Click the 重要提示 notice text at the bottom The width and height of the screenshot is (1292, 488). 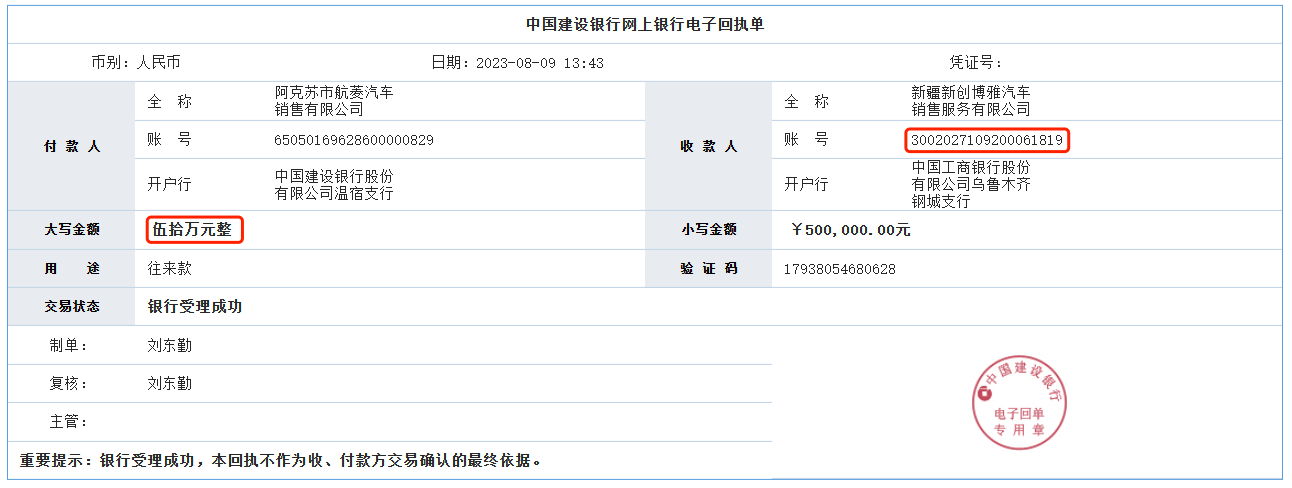[281, 461]
